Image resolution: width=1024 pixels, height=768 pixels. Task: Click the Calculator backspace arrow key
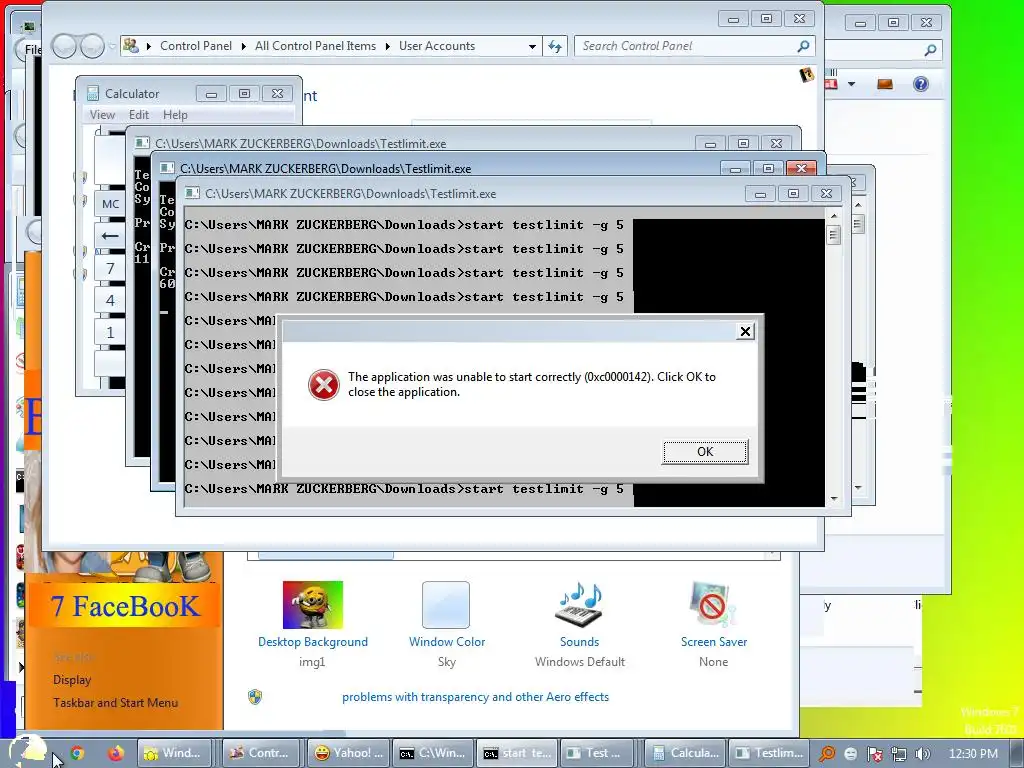coord(110,236)
